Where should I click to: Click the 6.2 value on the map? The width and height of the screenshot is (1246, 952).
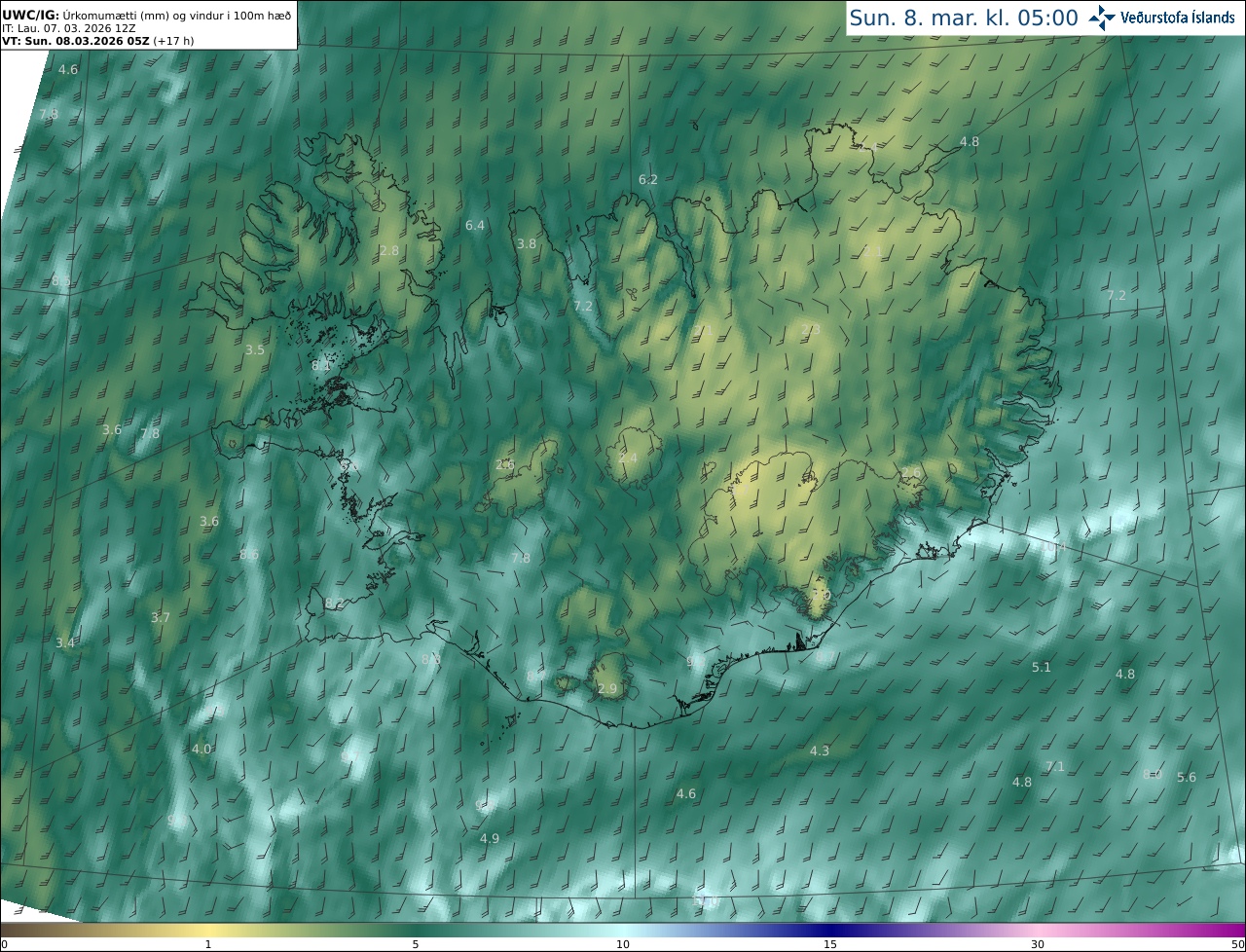click(648, 180)
